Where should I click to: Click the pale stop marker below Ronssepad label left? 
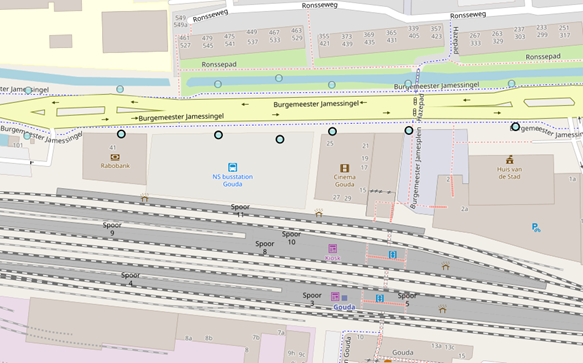(218, 84)
